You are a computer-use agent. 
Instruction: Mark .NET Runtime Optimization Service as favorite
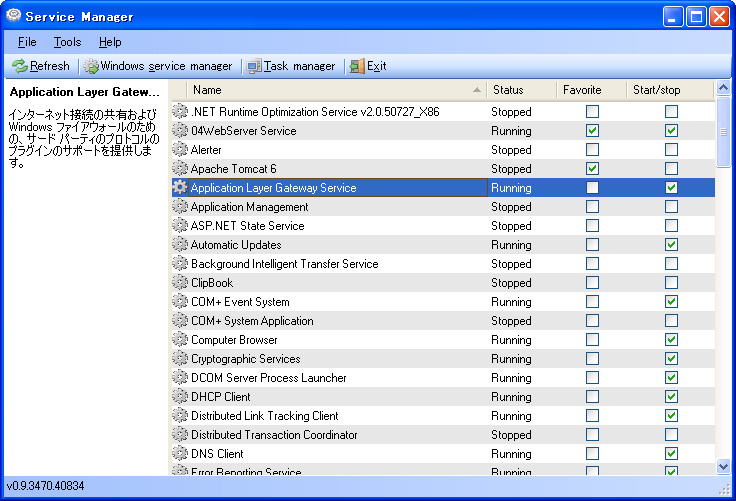tap(592, 111)
